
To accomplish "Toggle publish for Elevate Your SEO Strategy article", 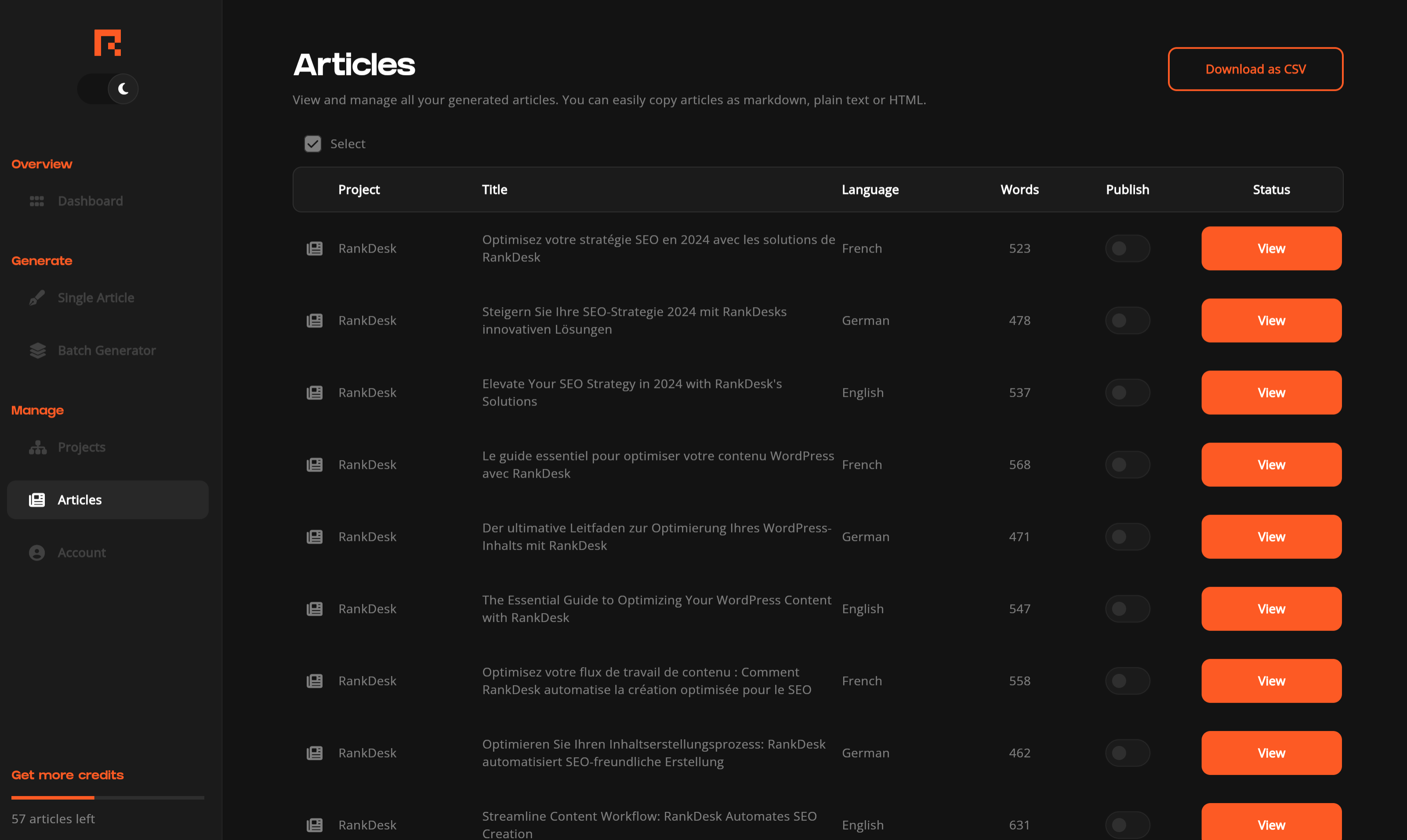I will coord(1128,392).
